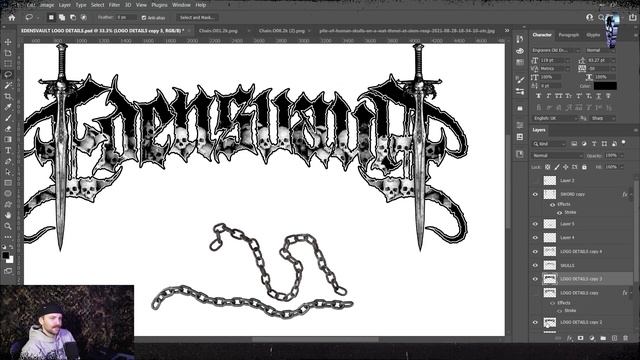
Task: Open the Fill dropdown arrow
Action: coord(622,167)
